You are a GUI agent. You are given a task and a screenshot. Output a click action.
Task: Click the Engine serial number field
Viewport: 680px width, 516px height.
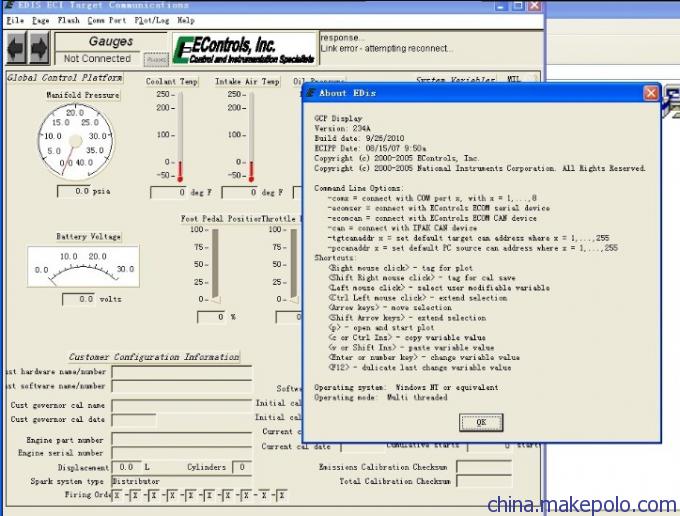[x=182, y=453]
